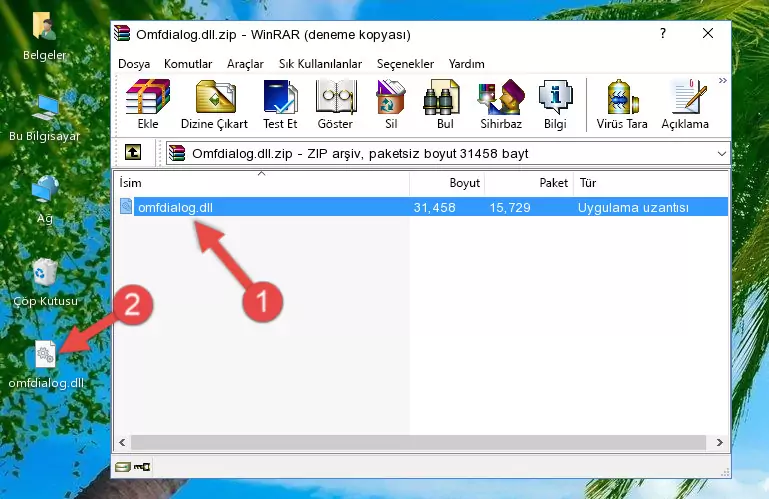The height and width of the screenshot is (499, 769).
Task: Sort by the Boyut column header
Action: [447, 183]
